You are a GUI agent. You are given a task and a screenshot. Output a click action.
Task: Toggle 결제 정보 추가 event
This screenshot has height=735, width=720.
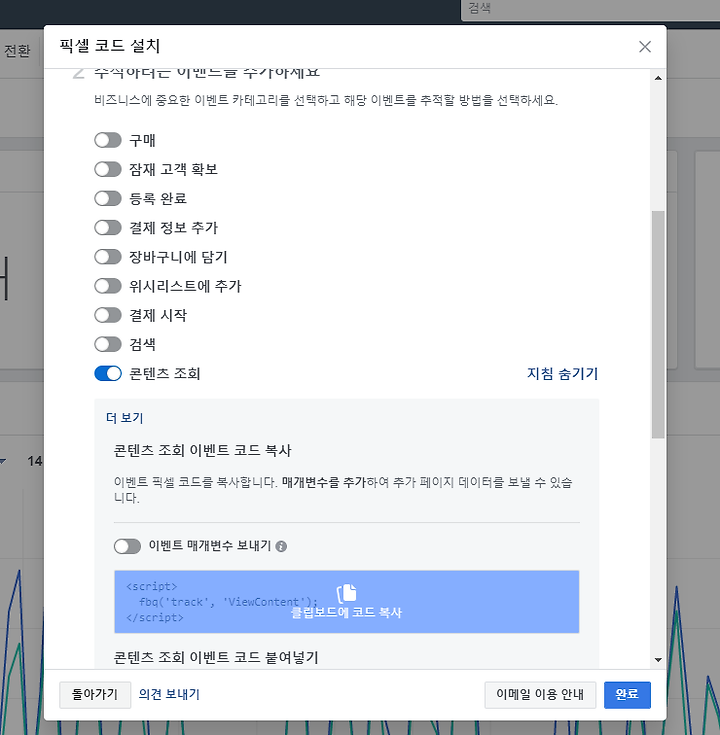[108, 228]
